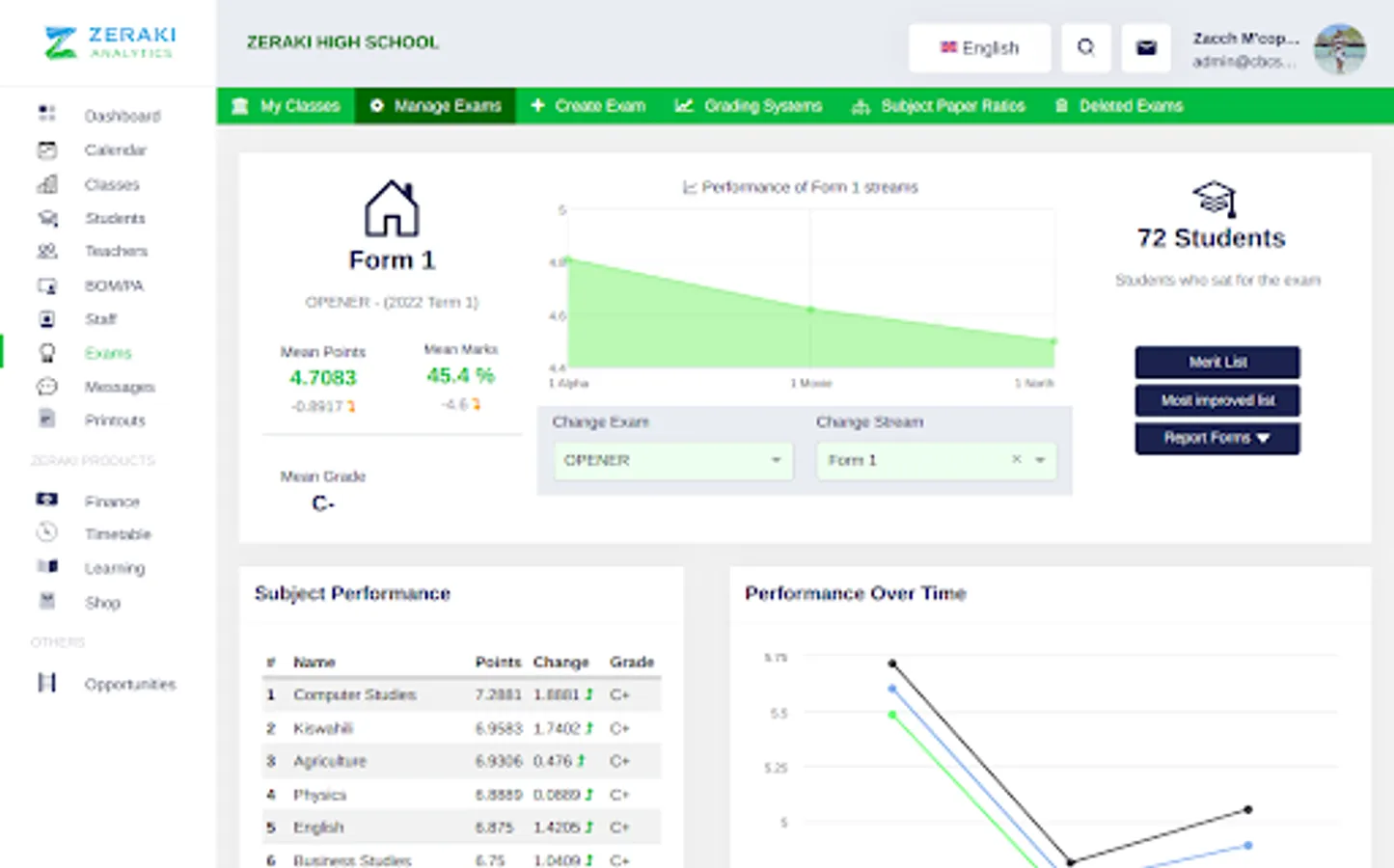Switch language using English selector
This screenshot has height=868, width=1394.
(x=979, y=47)
